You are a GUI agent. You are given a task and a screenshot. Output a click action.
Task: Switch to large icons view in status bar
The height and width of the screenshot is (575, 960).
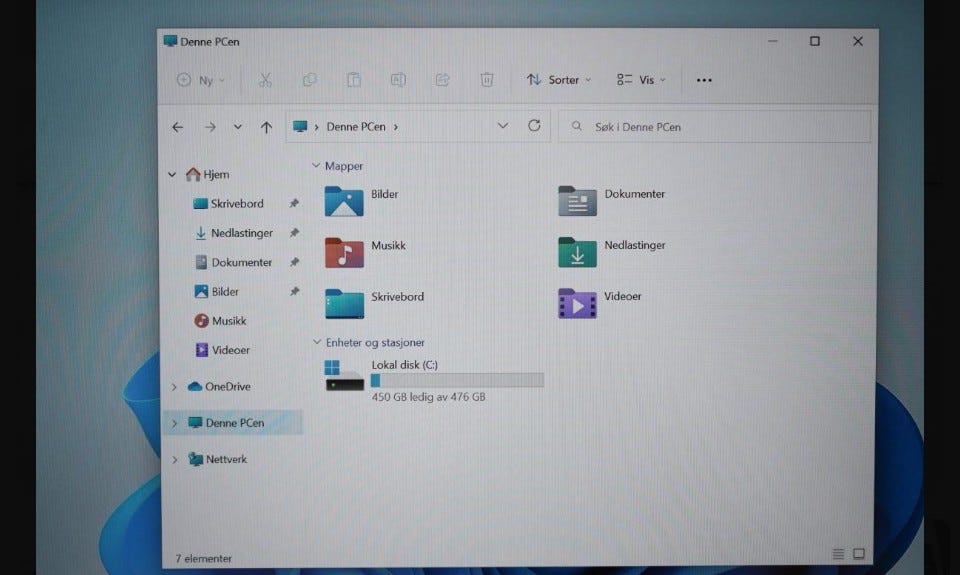tap(859, 554)
